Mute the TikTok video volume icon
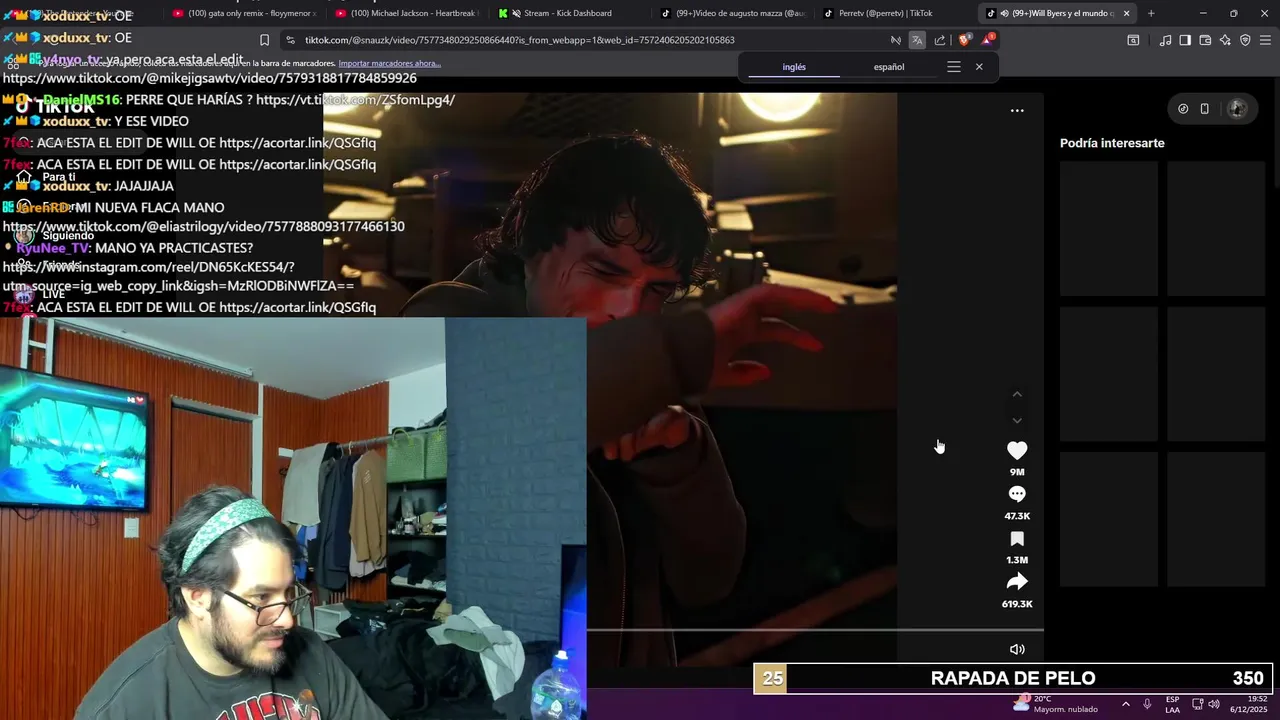The height and width of the screenshot is (720, 1280). (1017, 649)
